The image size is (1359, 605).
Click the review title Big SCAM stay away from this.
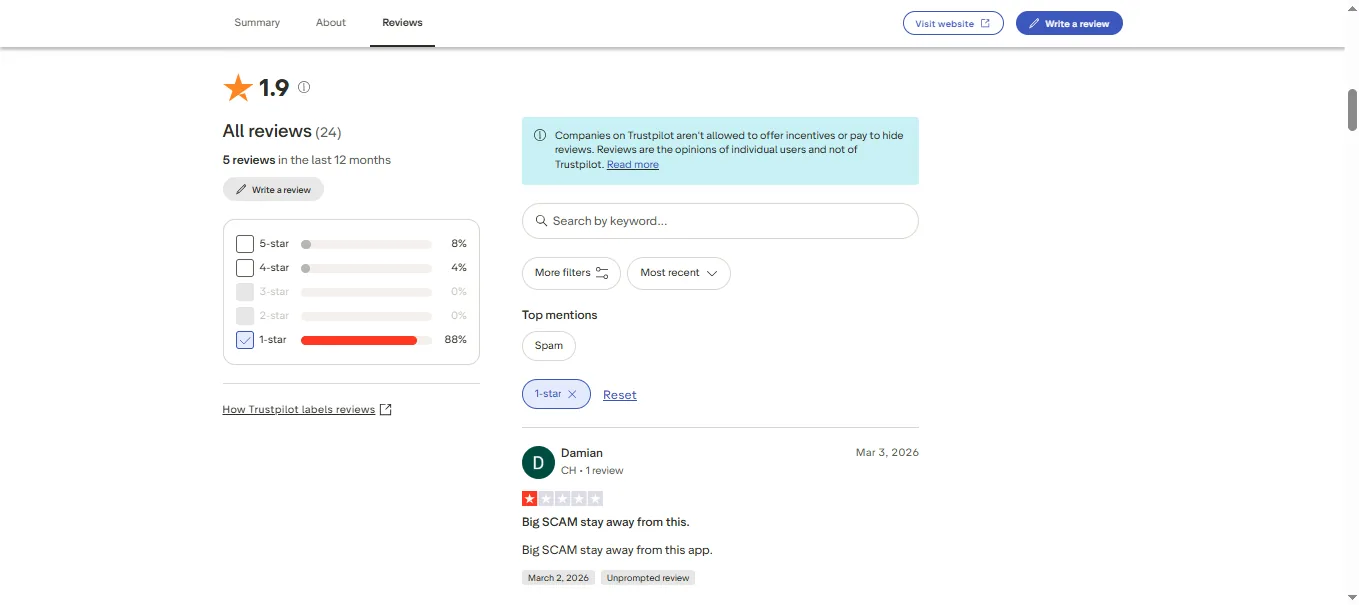pyautogui.click(x=606, y=522)
